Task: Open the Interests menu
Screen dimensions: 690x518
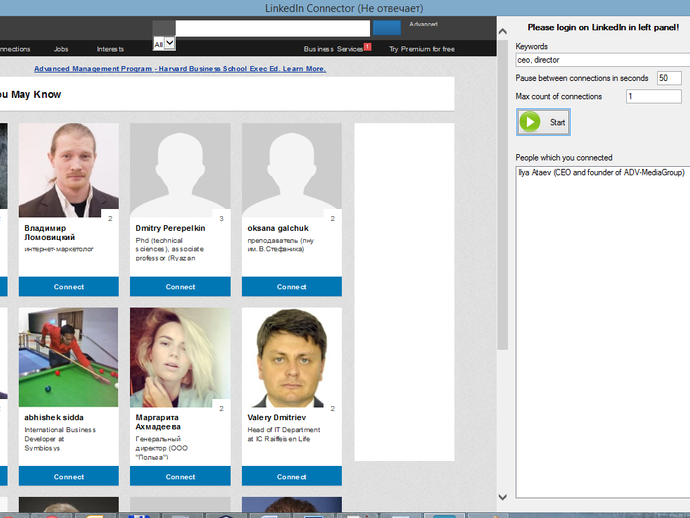Action: tap(110, 49)
